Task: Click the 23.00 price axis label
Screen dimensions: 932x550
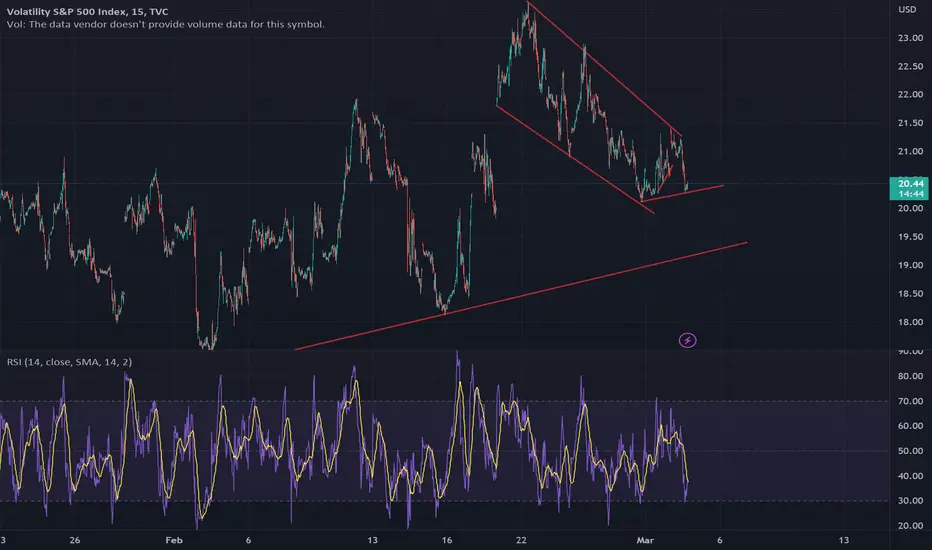Action: tap(910, 38)
